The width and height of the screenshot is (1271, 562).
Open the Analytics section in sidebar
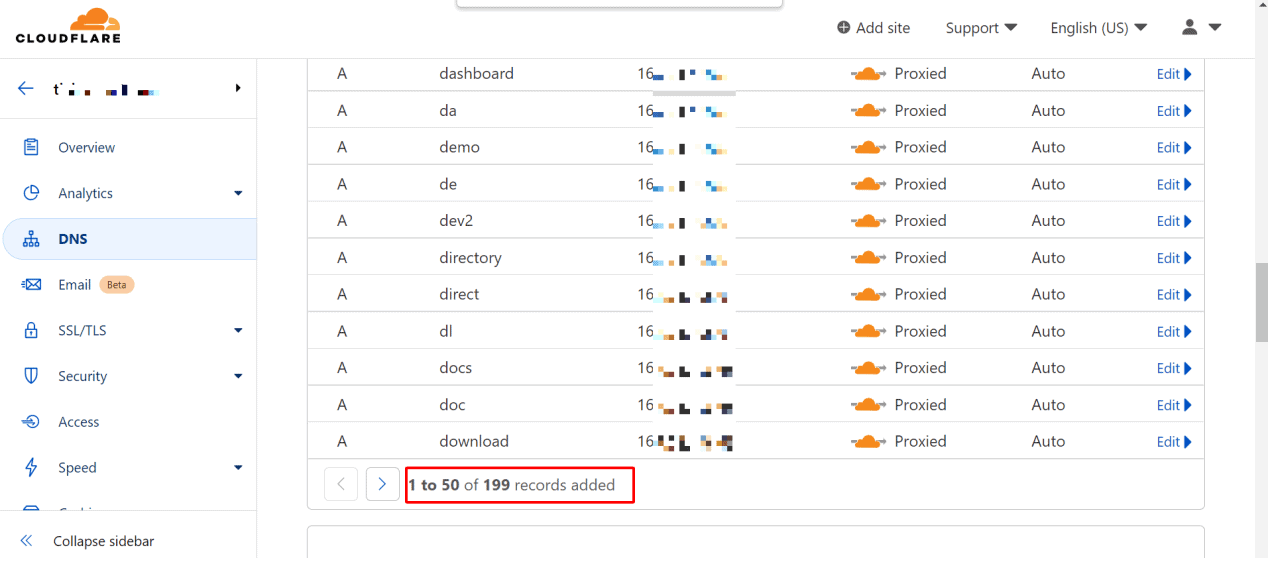[85, 193]
